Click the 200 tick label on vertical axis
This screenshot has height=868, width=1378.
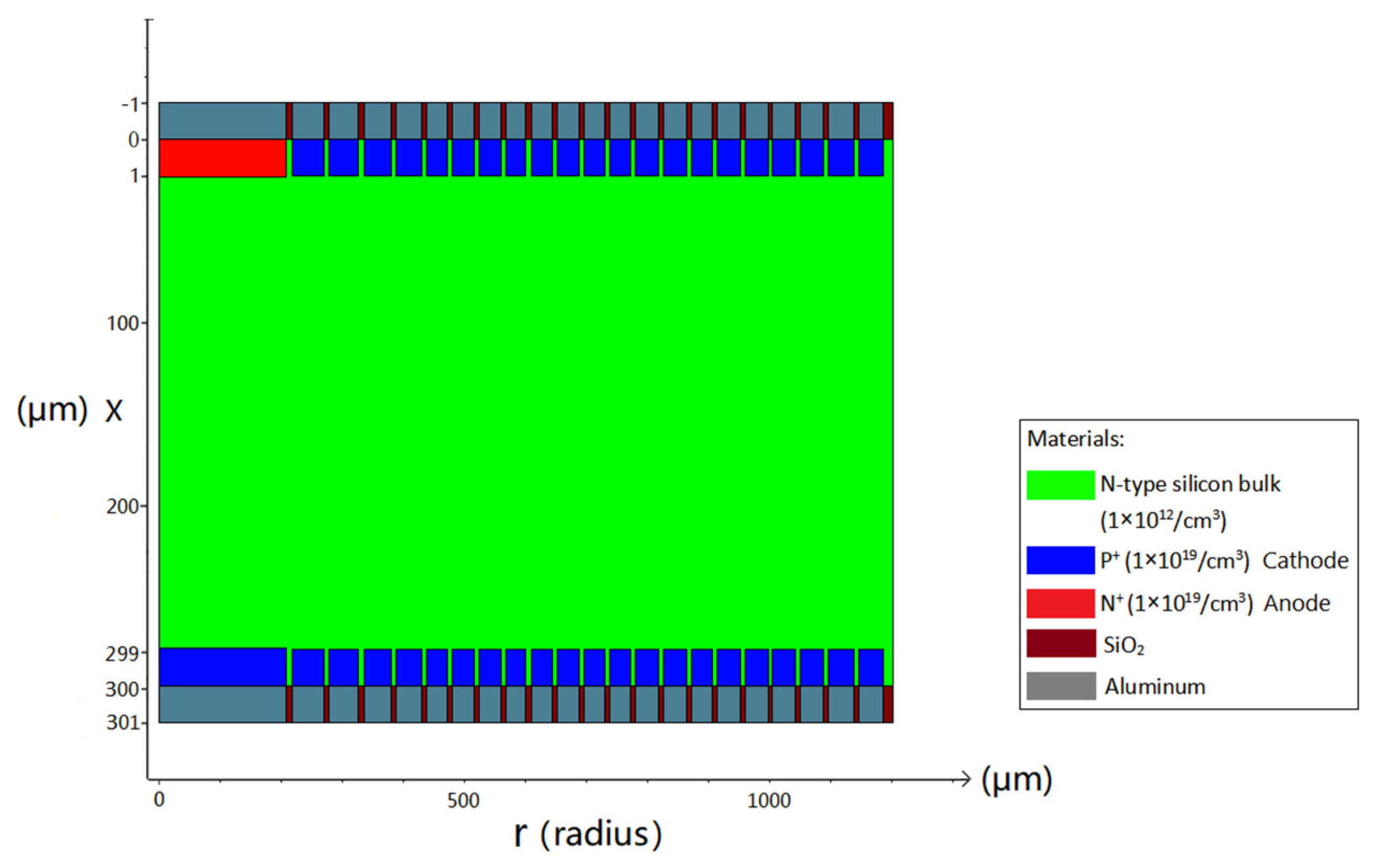coord(123,506)
